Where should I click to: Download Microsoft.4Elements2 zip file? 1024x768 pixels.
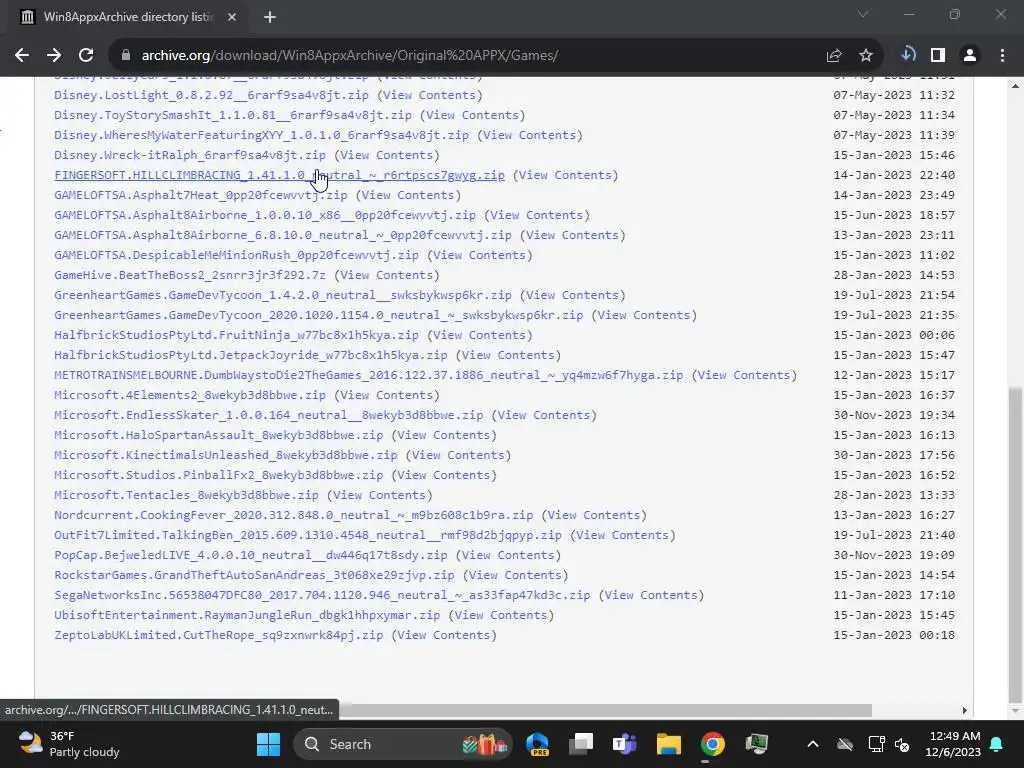pyautogui.click(x=189, y=395)
